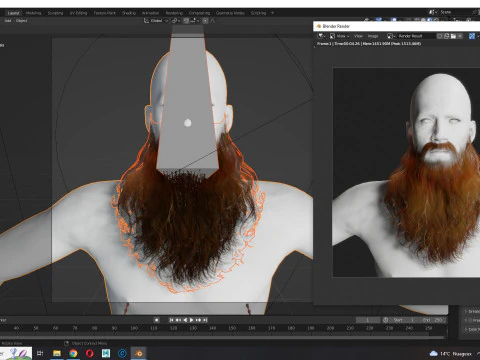Switch to the Compositing workspace tab
The width and height of the screenshot is (480, 360).
pos(199,13)
